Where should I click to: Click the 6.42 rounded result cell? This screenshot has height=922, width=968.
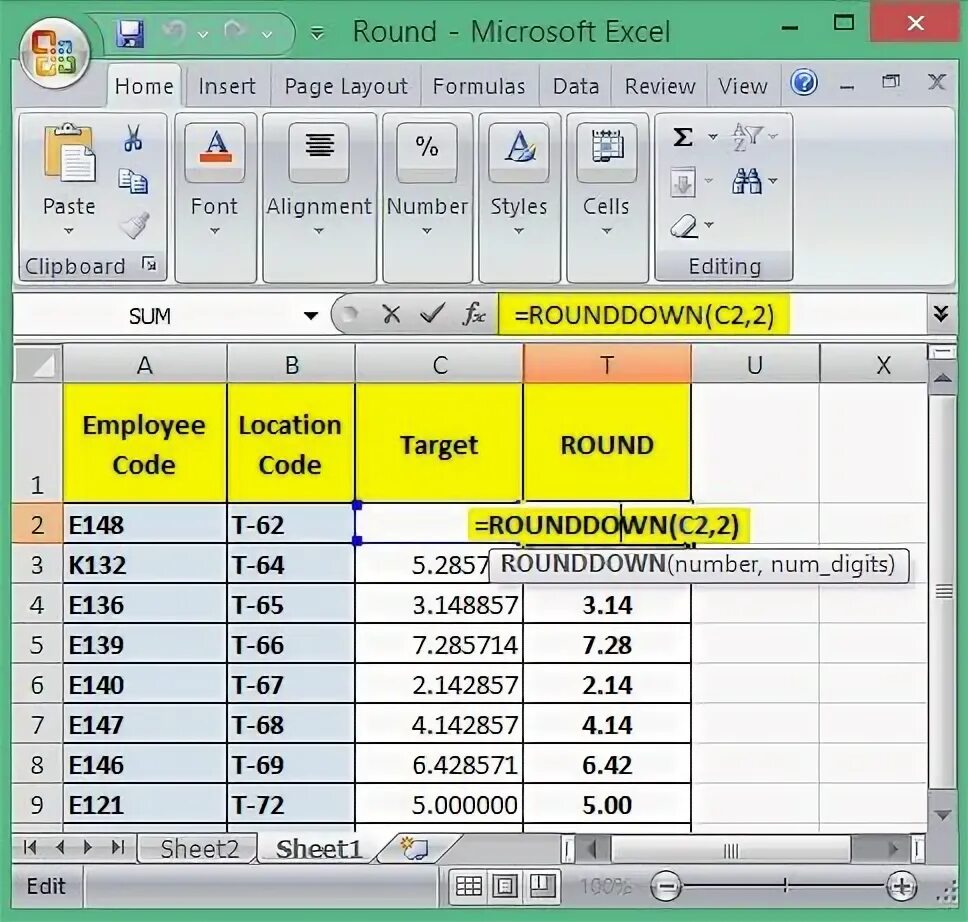[x=607, y=765]
